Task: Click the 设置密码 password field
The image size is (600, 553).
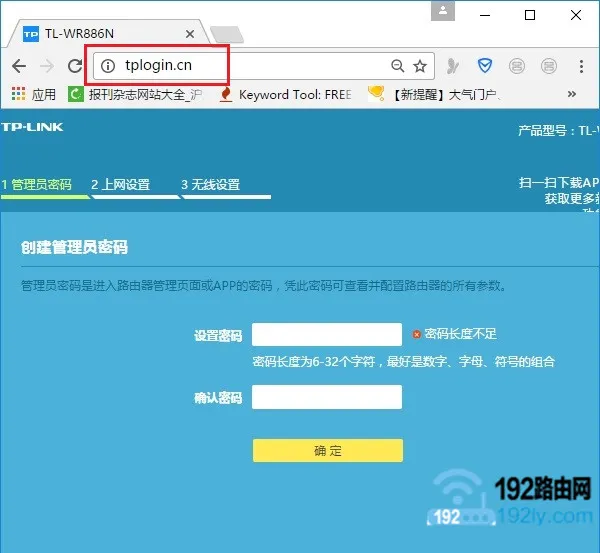Action: tap(327, 334)
